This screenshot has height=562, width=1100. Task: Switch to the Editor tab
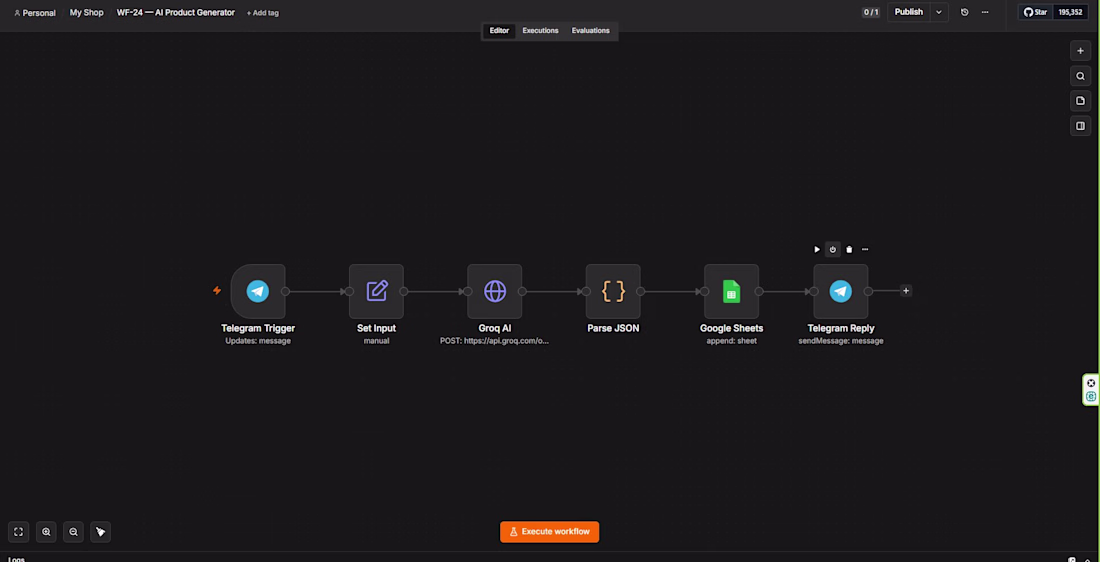[499, 31]
